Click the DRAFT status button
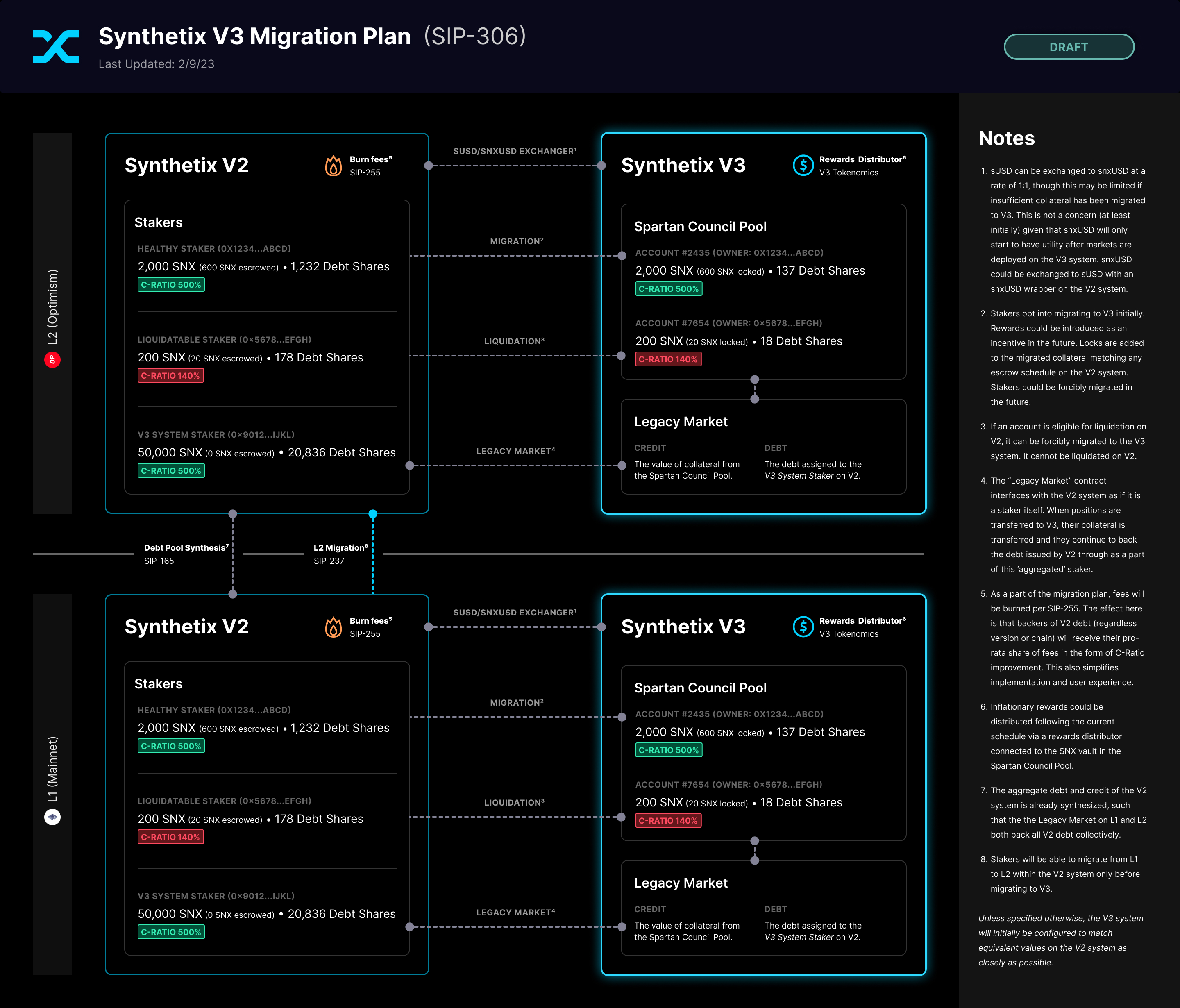The image size is (1180, 1008). pyautogui.click(x=1069, y=47)
